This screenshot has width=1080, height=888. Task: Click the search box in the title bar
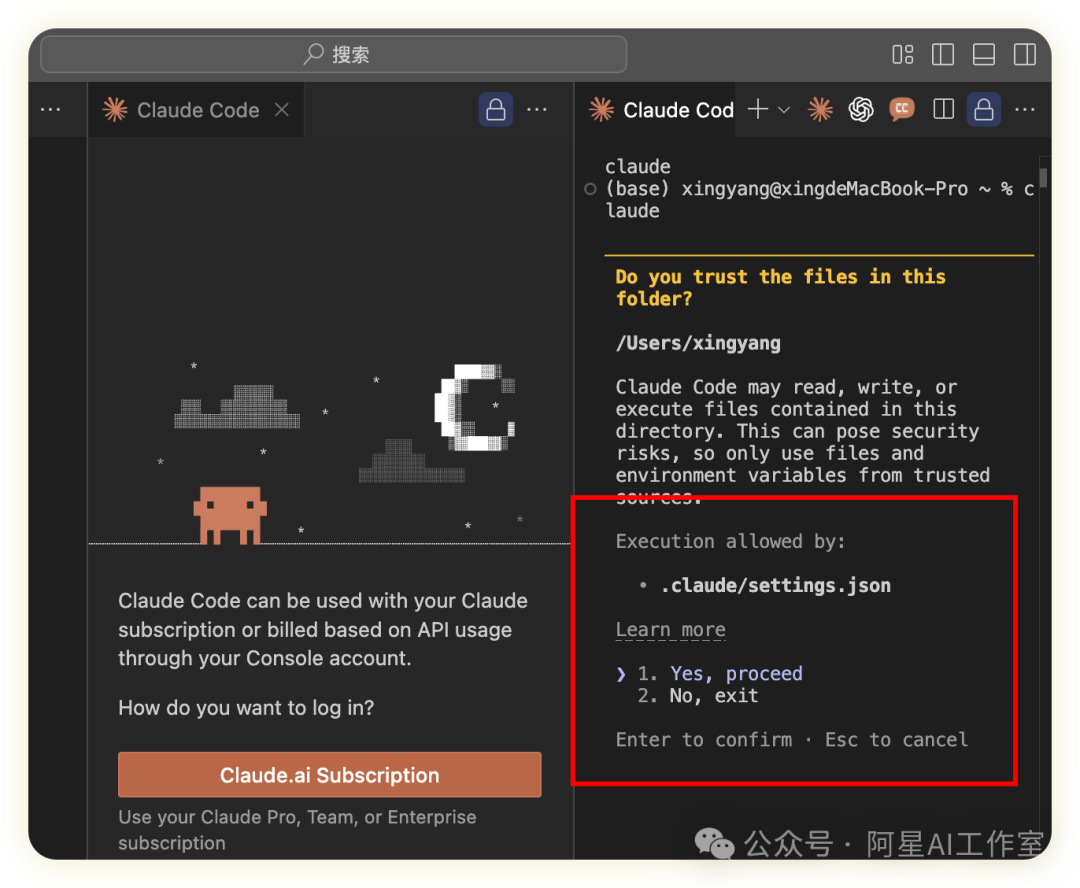tap(334, 54)
